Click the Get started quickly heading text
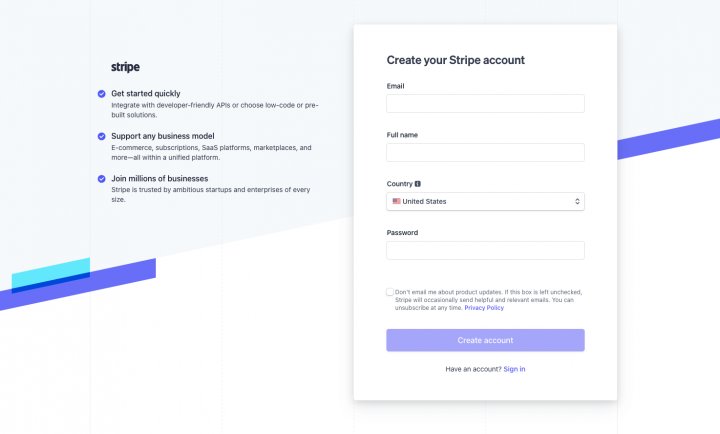The image size is (720, 434). [x=146, y=94]
